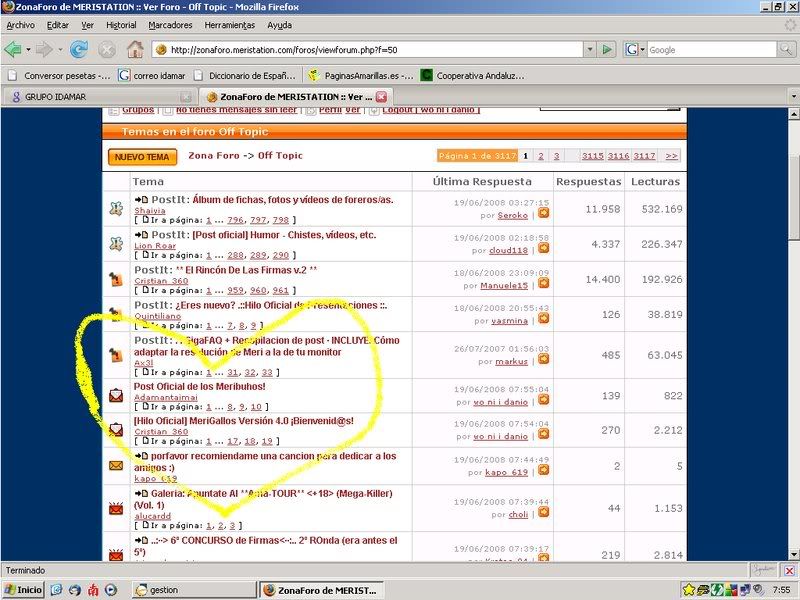Viewport: 800px width, 600px height.
Task: Click the first quick launch icon beside Inicio
Action: click(56, 590)
